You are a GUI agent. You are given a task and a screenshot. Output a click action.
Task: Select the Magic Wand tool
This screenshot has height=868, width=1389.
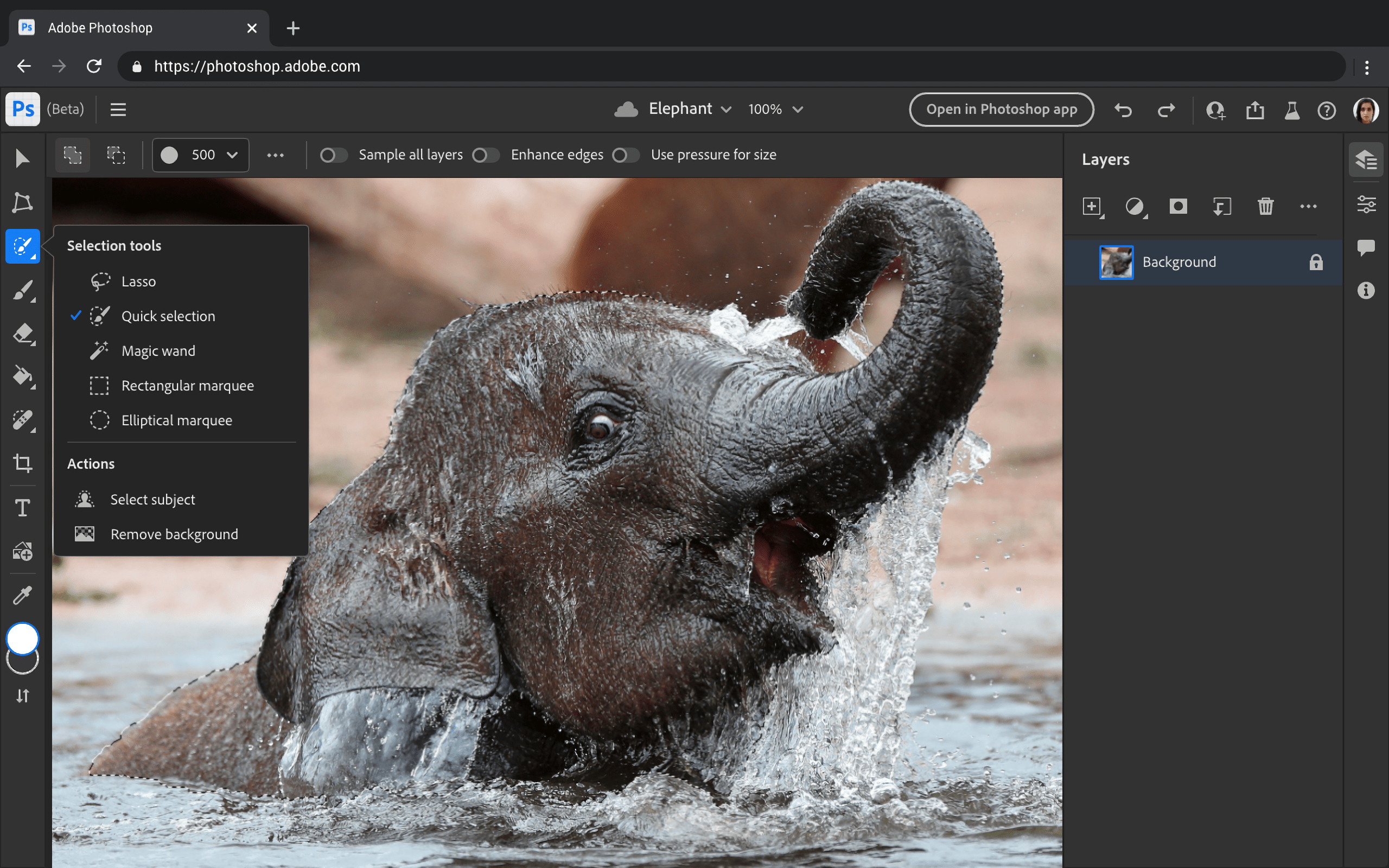(158, 350)
